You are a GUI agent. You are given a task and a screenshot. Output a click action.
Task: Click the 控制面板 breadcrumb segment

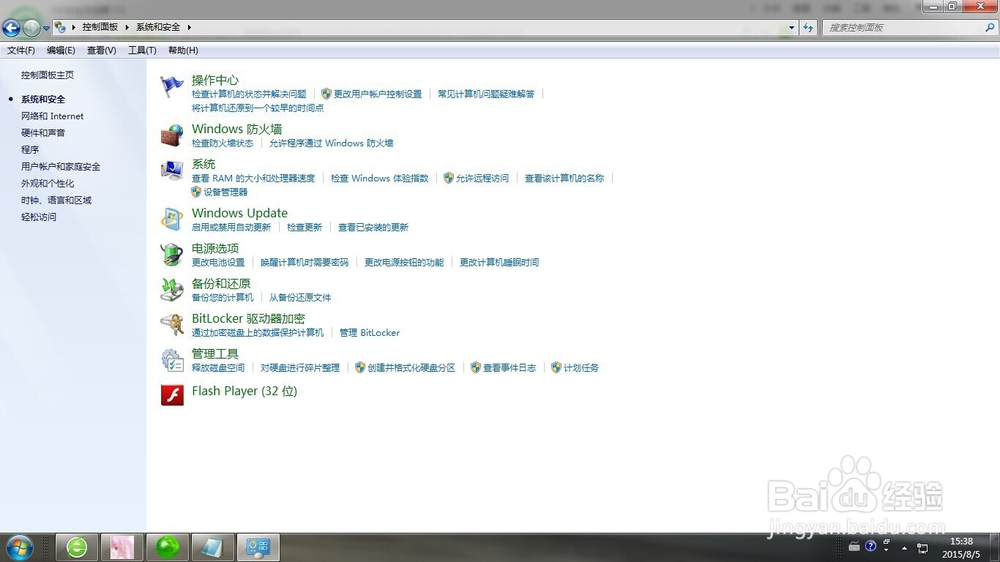point(100,27)
